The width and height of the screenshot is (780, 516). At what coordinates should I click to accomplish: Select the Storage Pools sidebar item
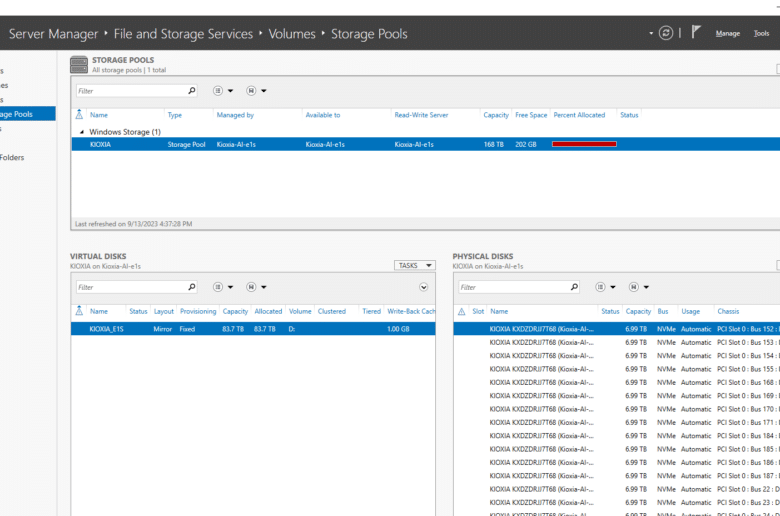pos(27,114)
